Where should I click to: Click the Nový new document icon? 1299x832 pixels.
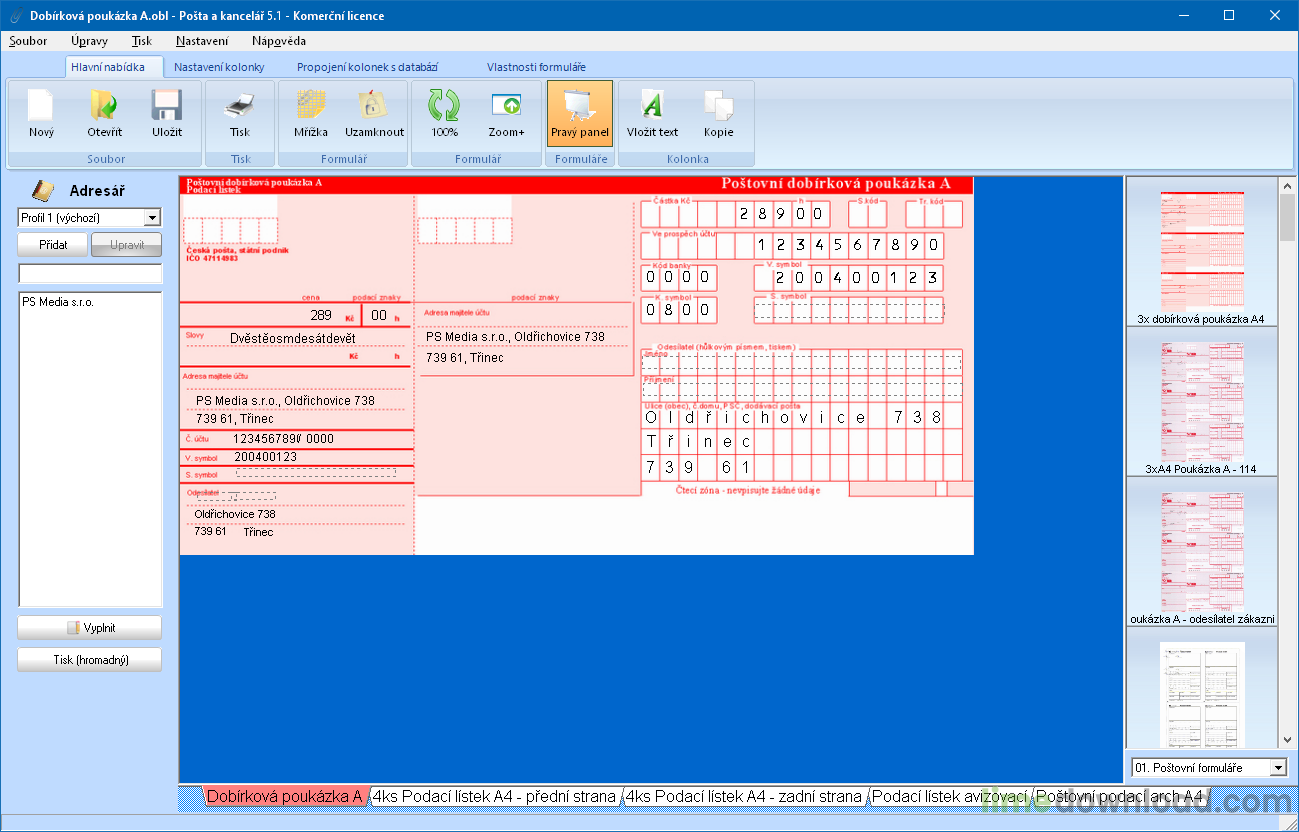tap(41, 106)
